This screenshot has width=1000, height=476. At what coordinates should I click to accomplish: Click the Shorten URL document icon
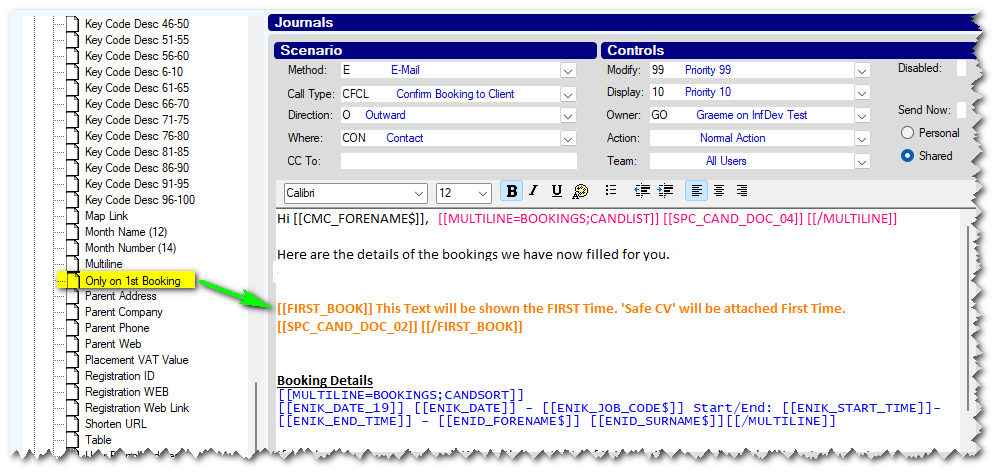[75, 424]
